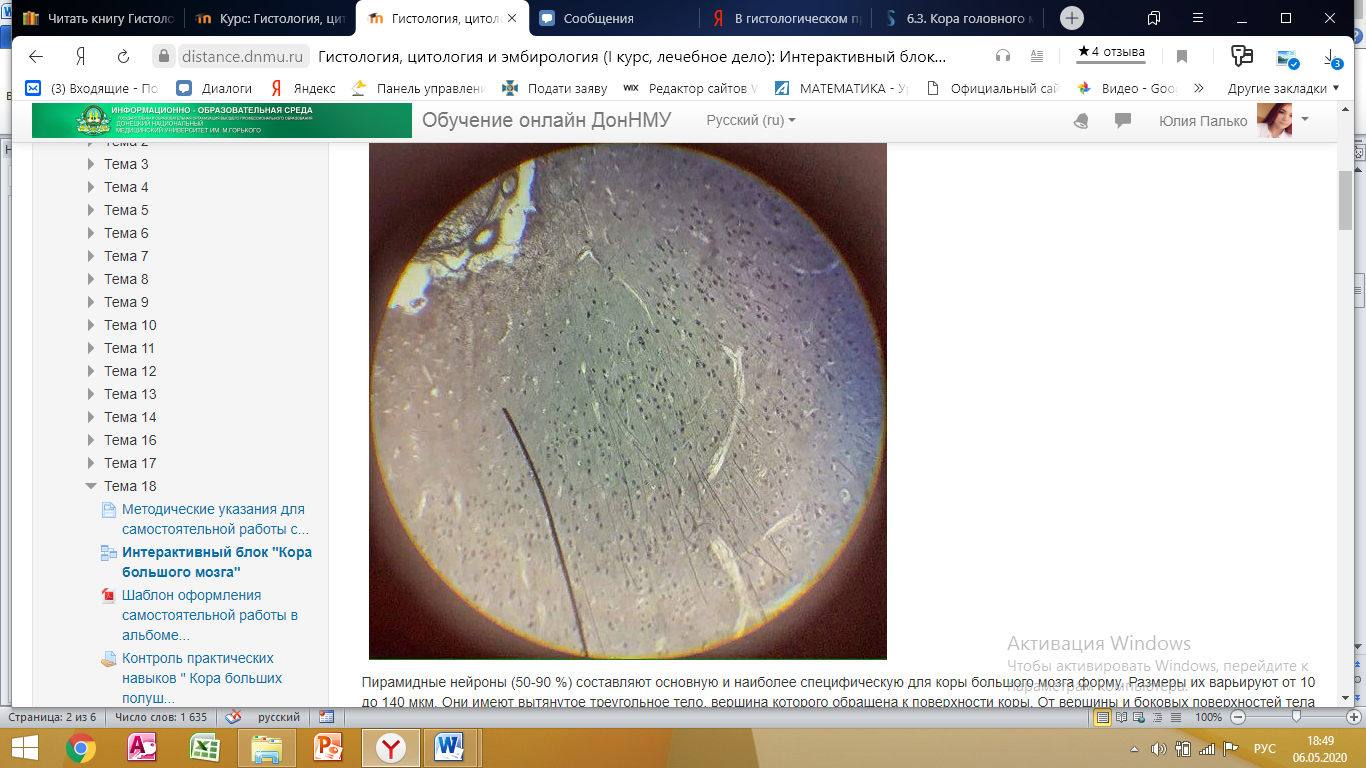
Task: Switch to the Сообщения tab
Action: (x=616, y=18)
